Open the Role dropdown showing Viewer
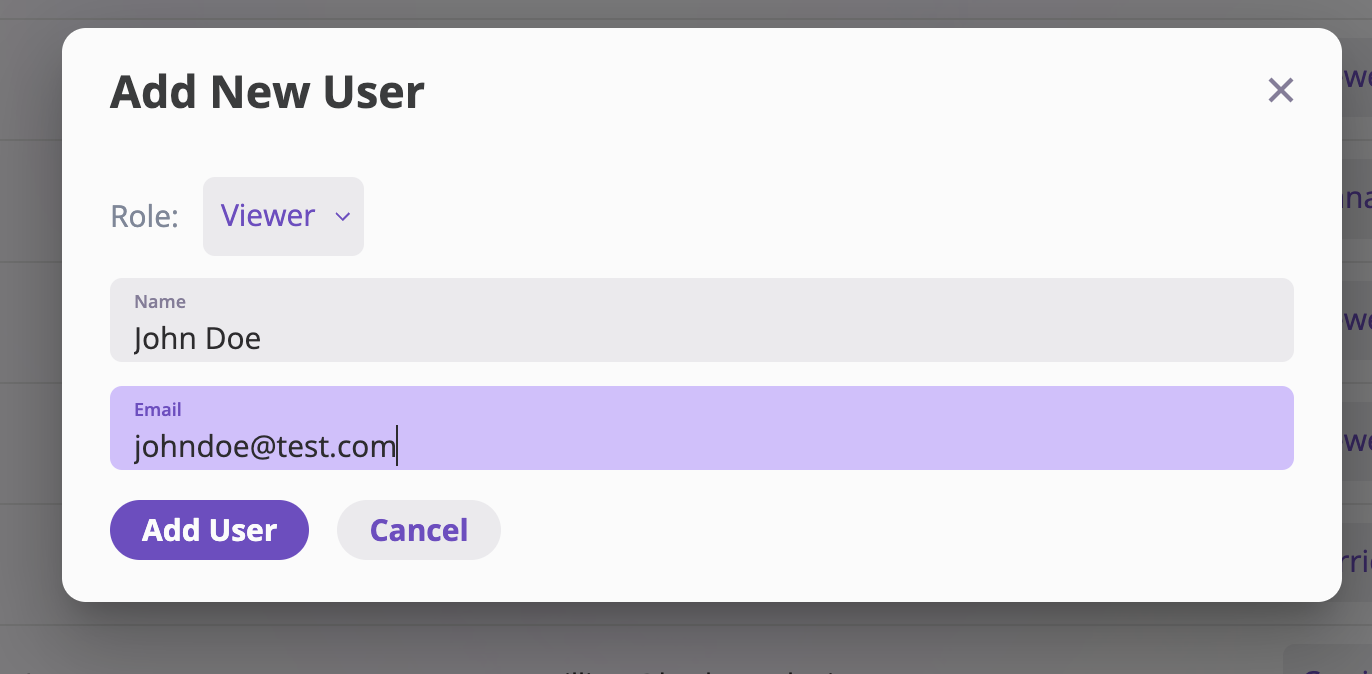 coord(283,216)
